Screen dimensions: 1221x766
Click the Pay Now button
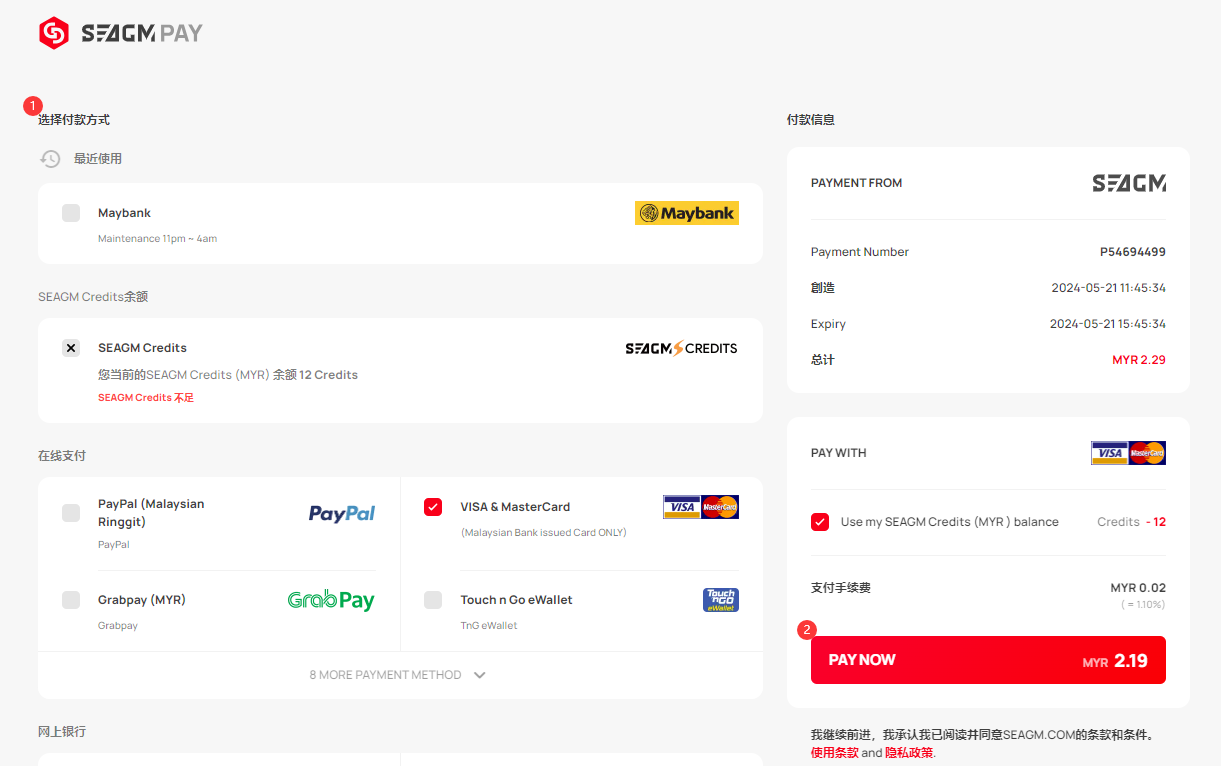pyautogui.click(x=988, y=660)
